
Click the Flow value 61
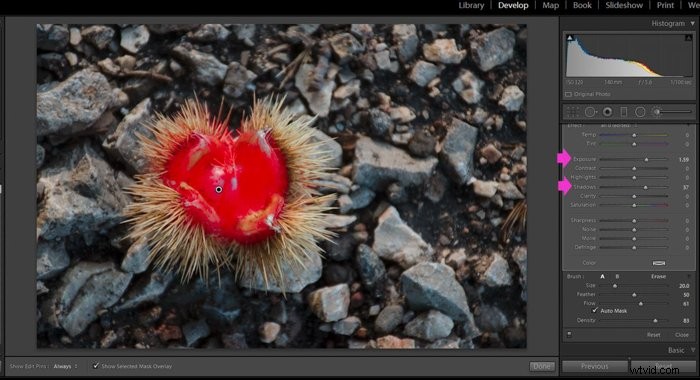point(686,304)
